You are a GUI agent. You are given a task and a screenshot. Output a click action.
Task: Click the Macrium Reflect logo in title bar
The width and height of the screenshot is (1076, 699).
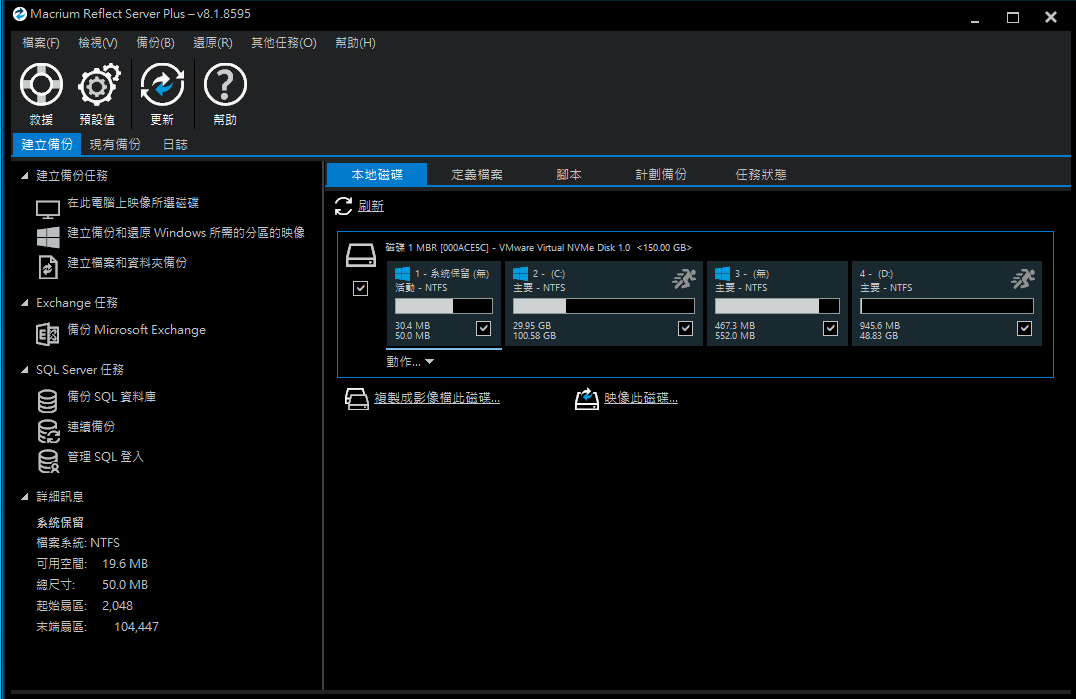pos(19,14)
